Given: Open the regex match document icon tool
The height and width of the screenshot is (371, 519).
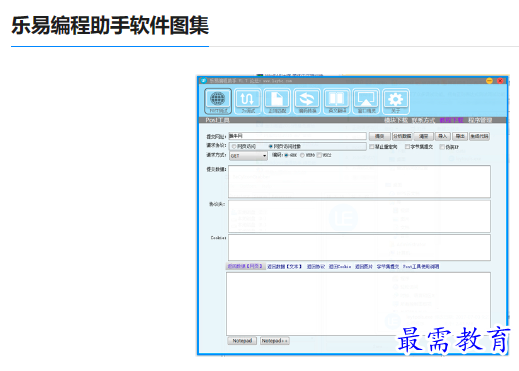Looking at the screenshot, I should pos(277,101).
